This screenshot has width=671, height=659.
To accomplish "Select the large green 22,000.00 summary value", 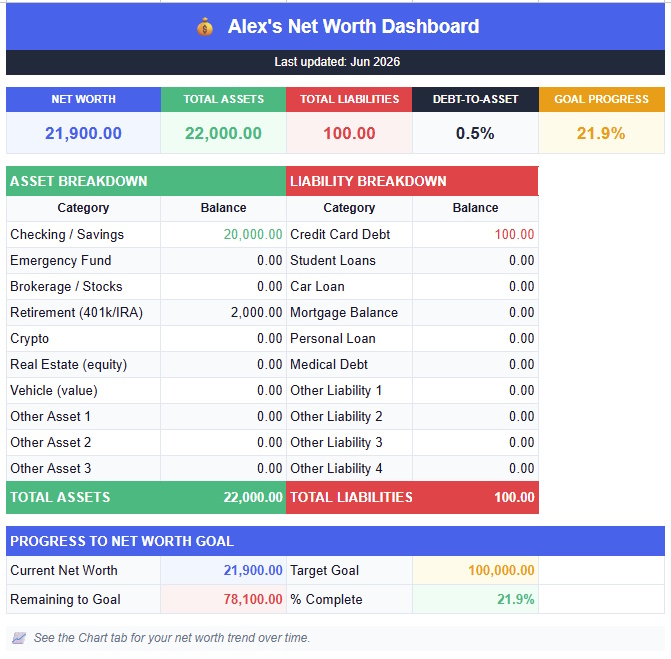I will click(223, 133).
